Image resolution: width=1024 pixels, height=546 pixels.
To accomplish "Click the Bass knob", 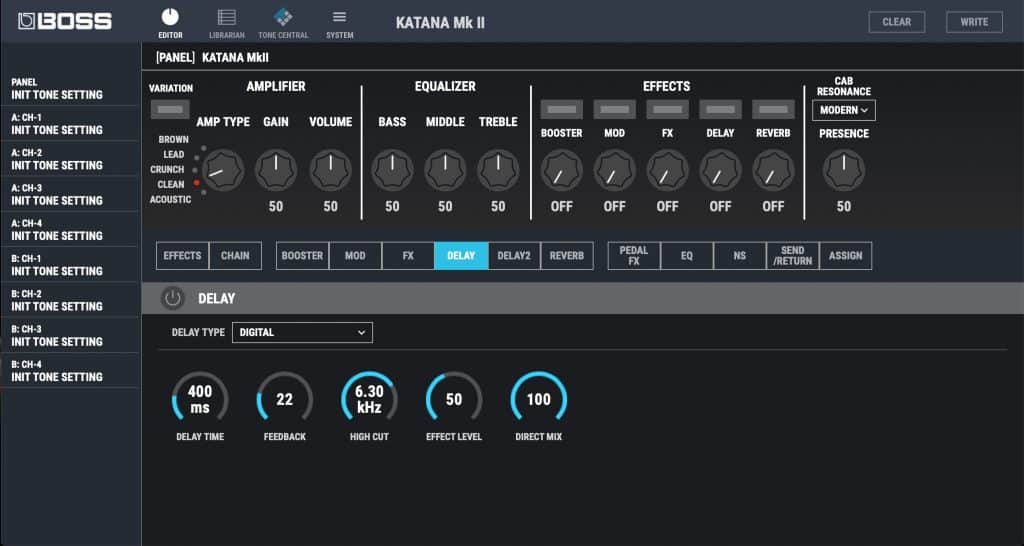I will [392, 170].
